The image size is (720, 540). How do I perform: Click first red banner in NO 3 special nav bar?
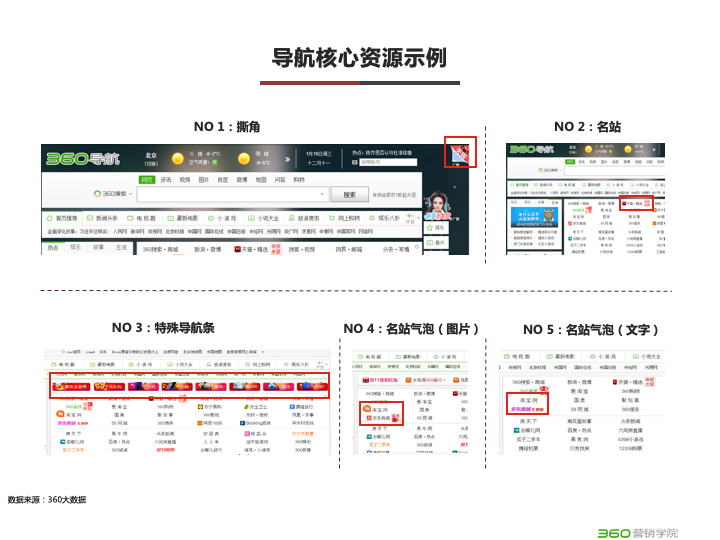pyautogui.click(x=71, y=387)
